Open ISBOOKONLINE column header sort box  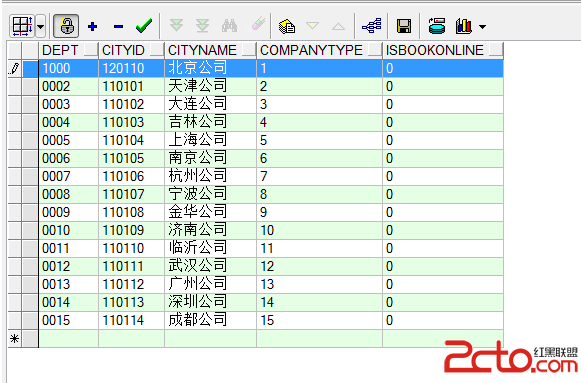tap(496, 50)
